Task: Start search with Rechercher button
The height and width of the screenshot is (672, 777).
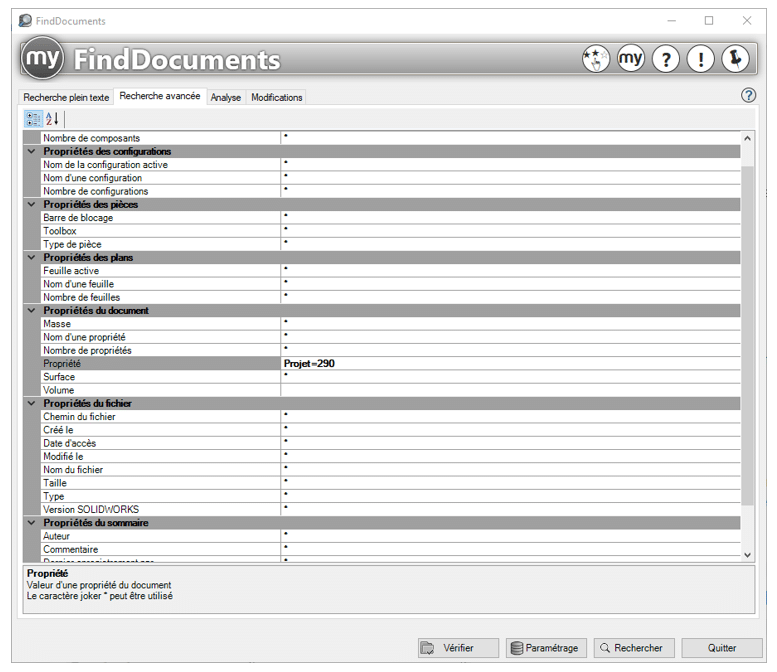Action: [634, 648]
